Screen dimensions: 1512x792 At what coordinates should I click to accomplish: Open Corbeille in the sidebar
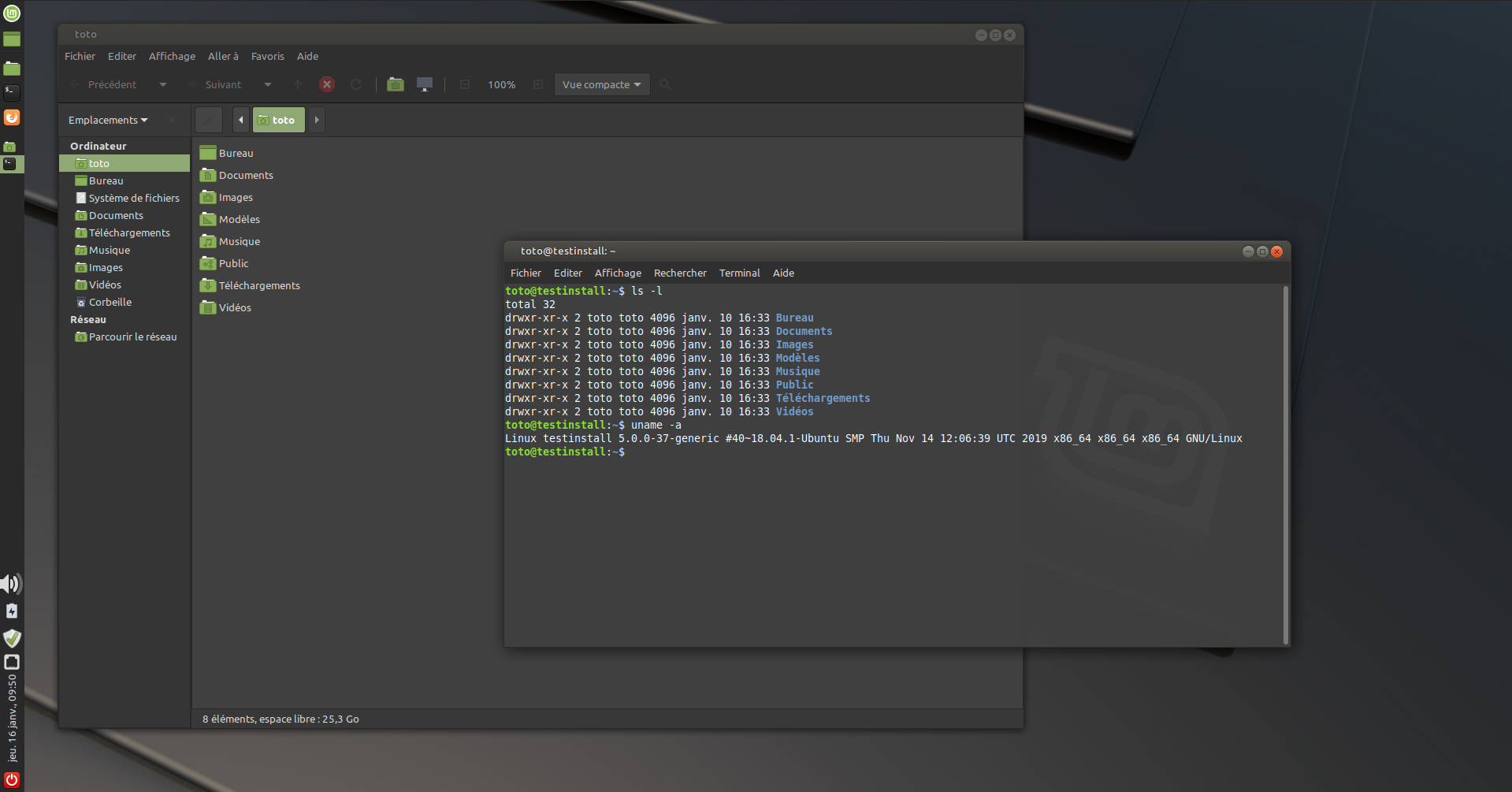point(110,302)
